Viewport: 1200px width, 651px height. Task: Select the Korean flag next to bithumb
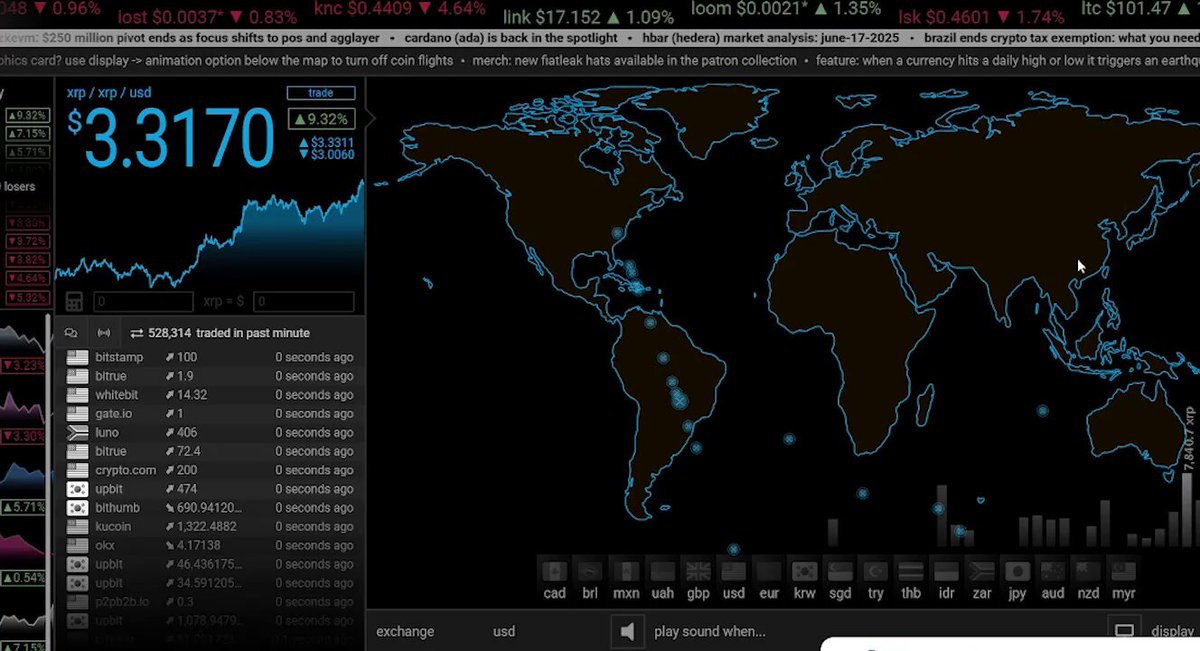[77, 508]
